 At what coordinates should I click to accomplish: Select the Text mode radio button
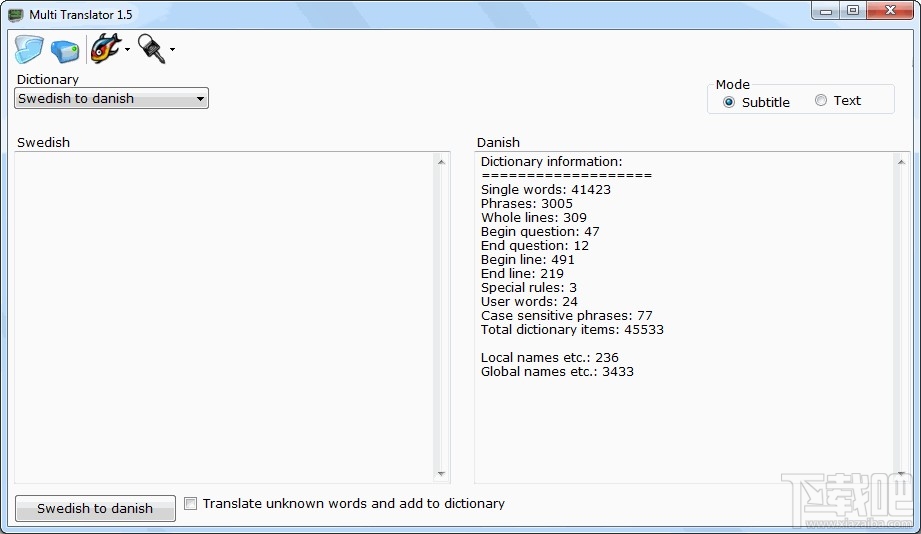point(821,100)
